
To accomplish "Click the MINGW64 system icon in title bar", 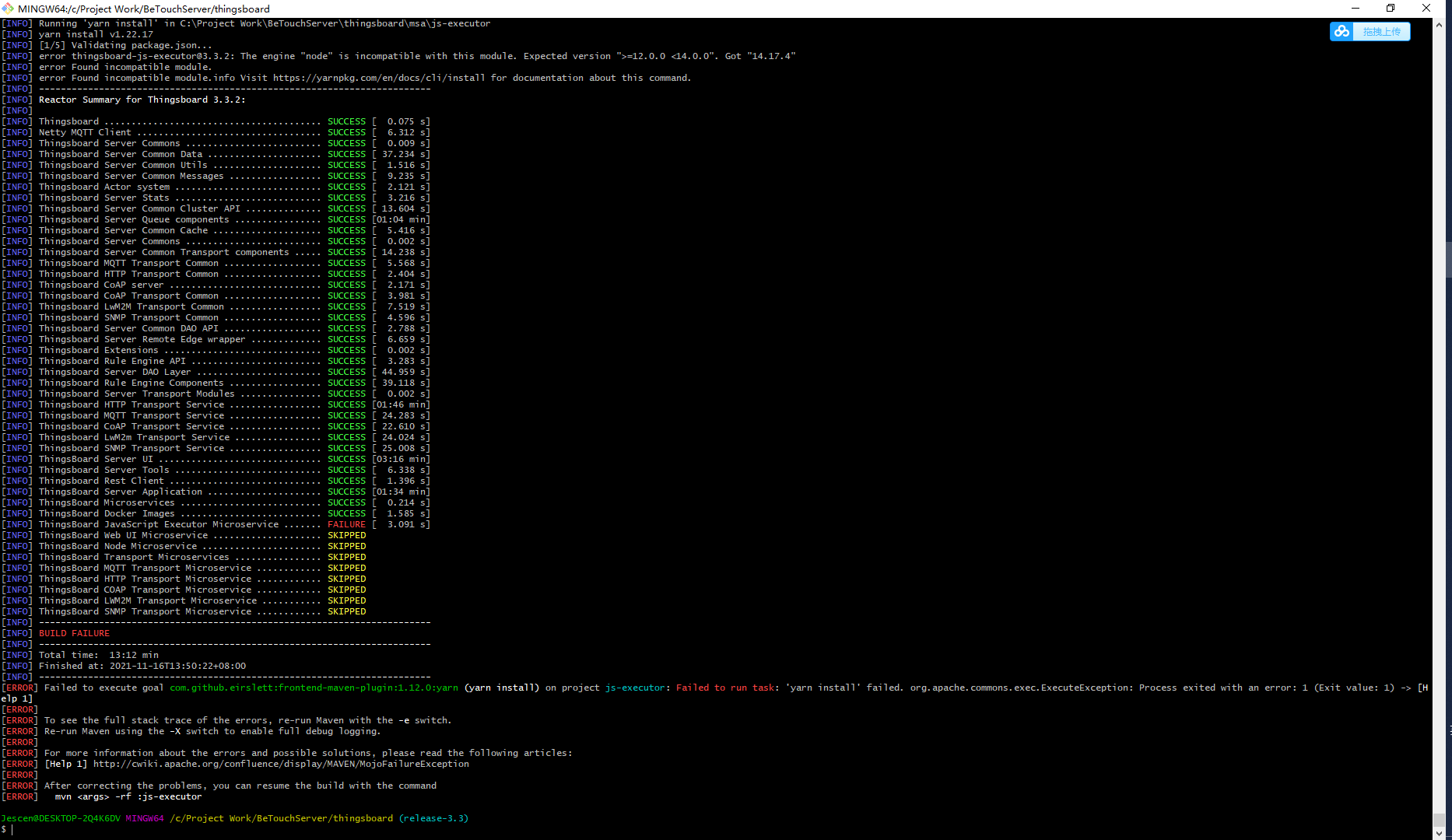I will point(8,9).
